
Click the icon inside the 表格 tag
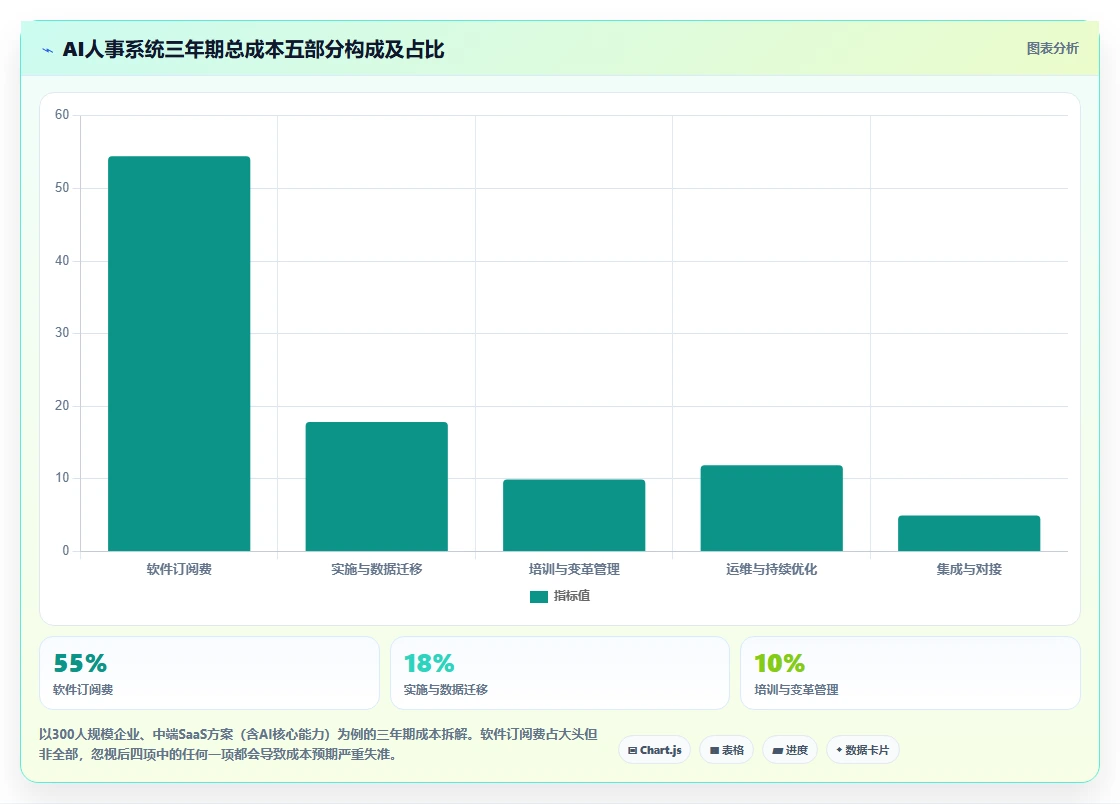pyautogui.click(x=714, y=750)
